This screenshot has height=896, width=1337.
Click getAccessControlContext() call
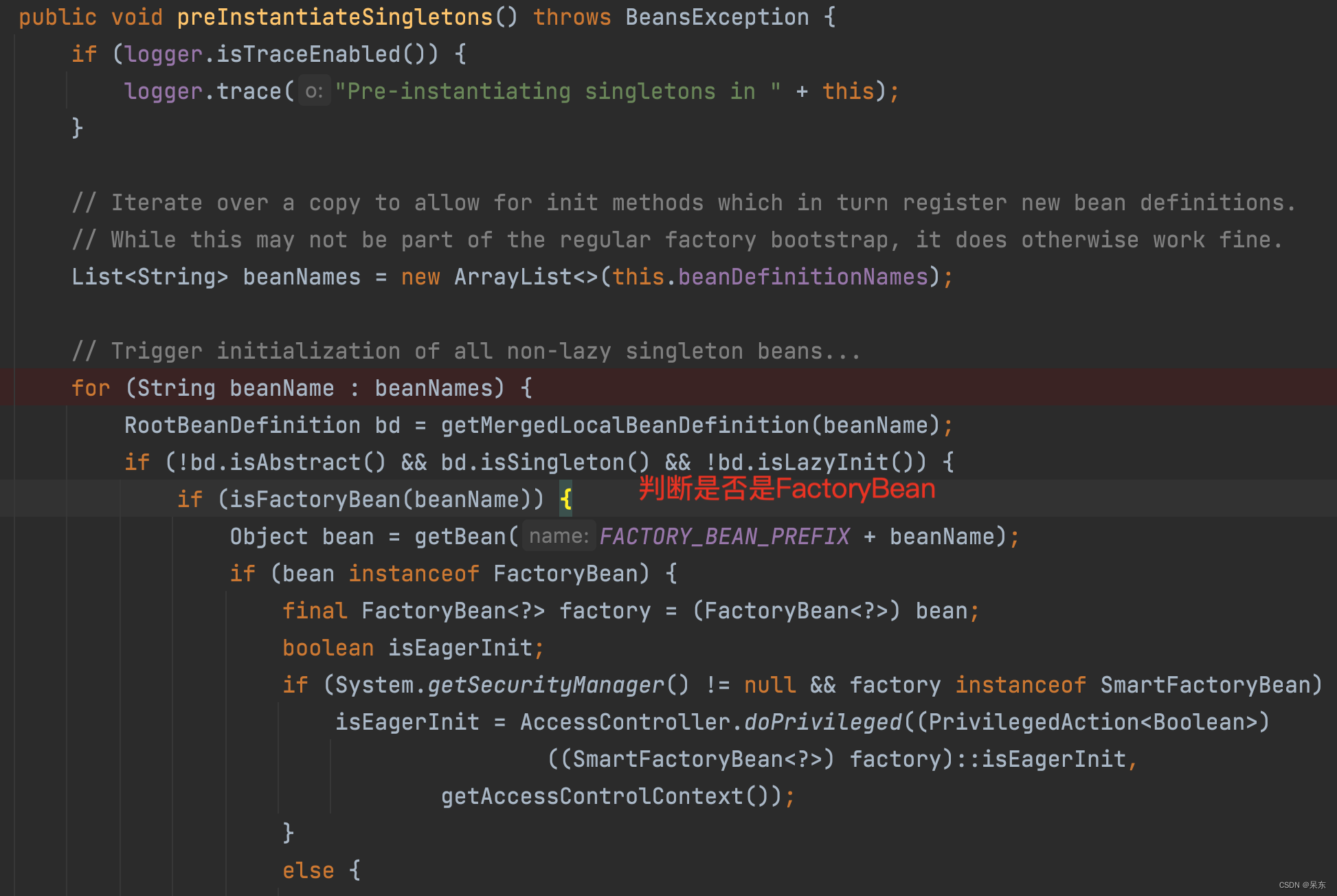click(x=605, y=796)
